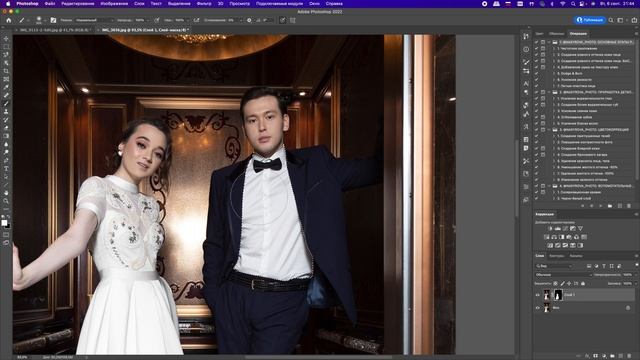
Task: Select the Move tool
Action: pos(6,39)
